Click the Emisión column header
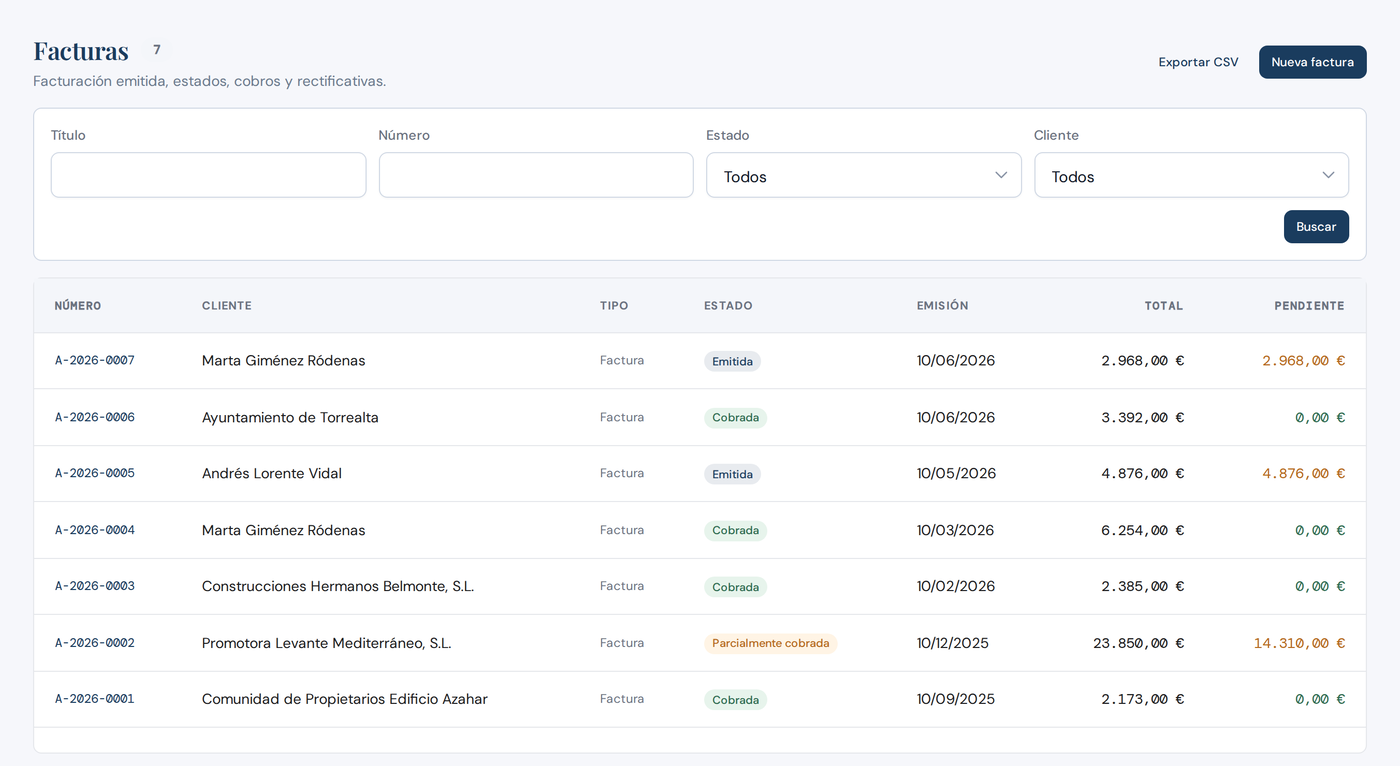Image resolution: width=1400 pixels, height=766 pixels. click(942, 306)
